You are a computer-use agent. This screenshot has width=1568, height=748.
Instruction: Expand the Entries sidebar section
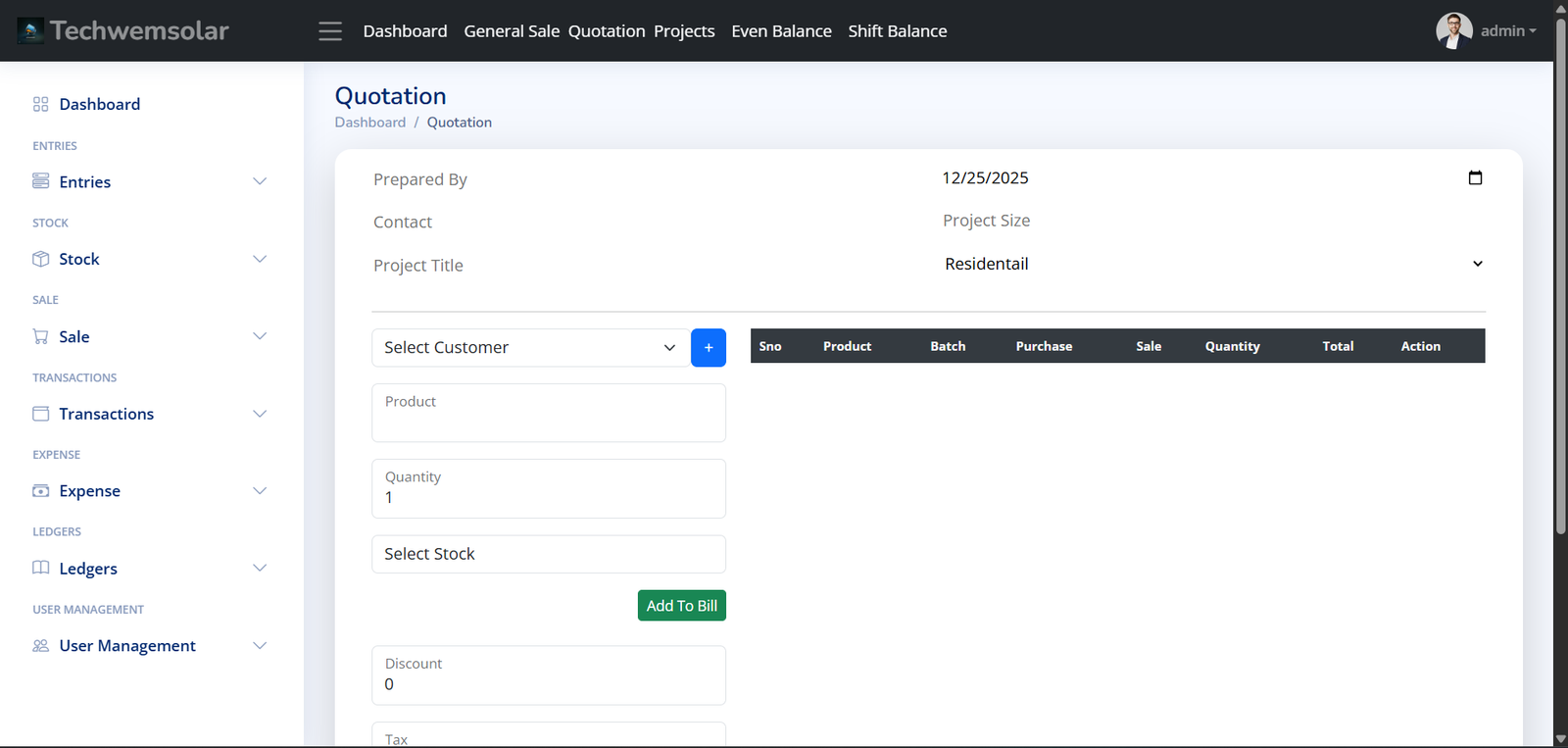coord(260,181)
